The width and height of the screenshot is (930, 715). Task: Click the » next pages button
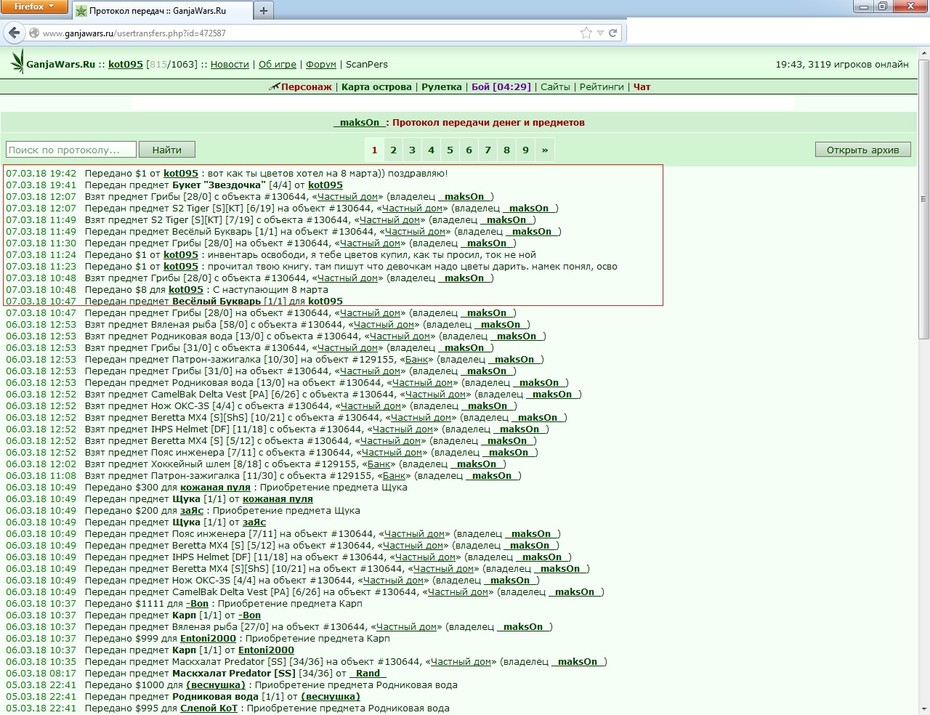[544, 150]
